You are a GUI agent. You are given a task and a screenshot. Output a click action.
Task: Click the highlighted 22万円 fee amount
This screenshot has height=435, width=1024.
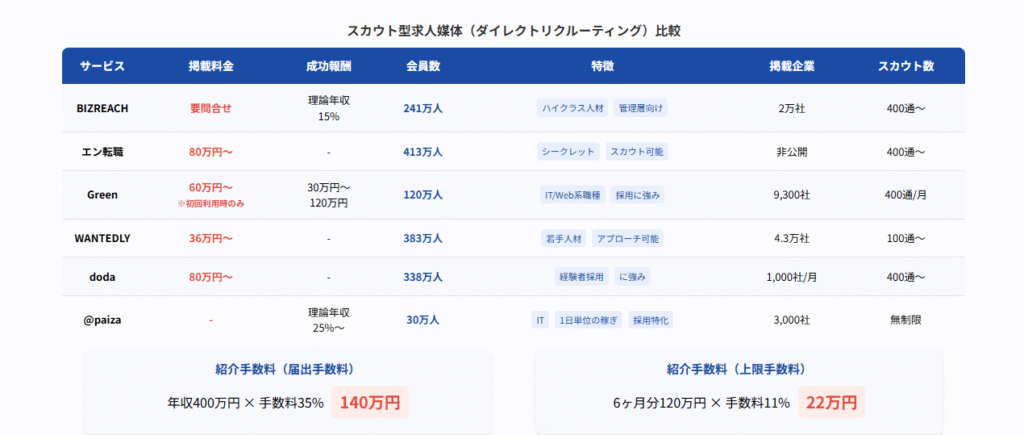[x=831, y=403]
